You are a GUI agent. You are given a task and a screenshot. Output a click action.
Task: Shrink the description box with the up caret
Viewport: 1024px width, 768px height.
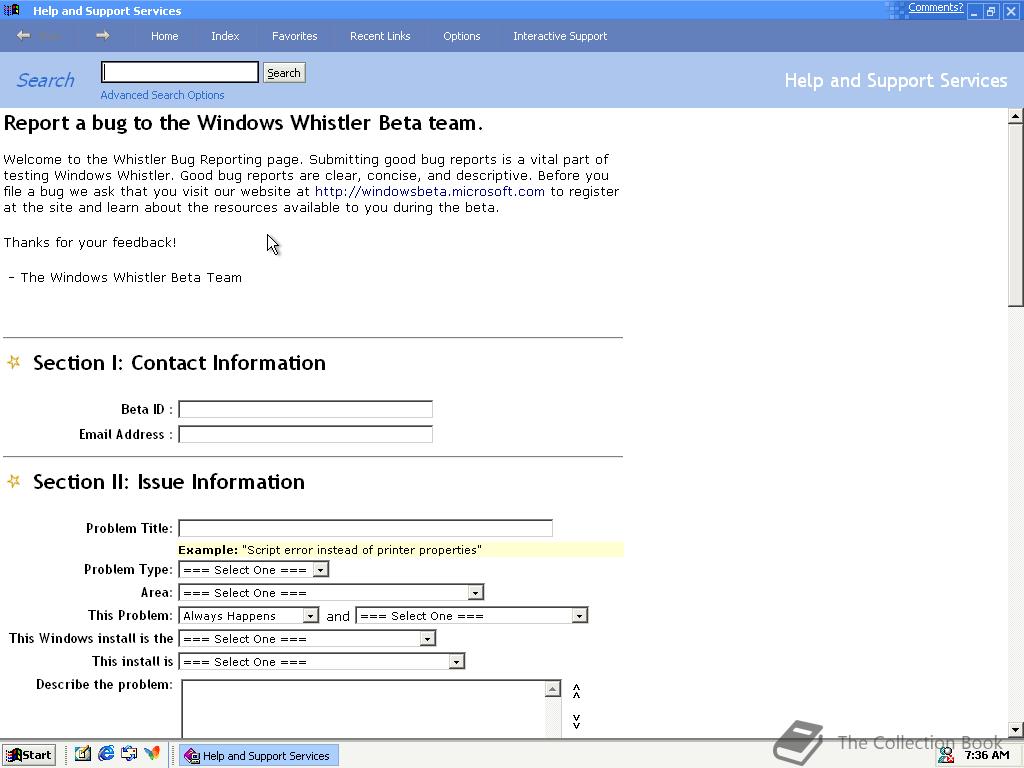tap(577, 691)
